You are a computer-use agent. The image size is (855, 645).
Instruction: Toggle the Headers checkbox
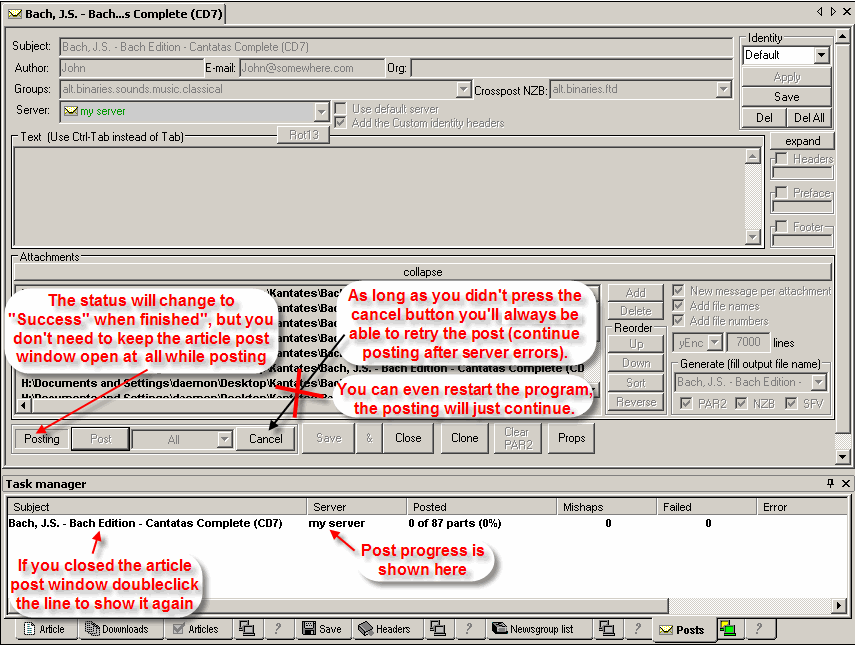point(780,159)
